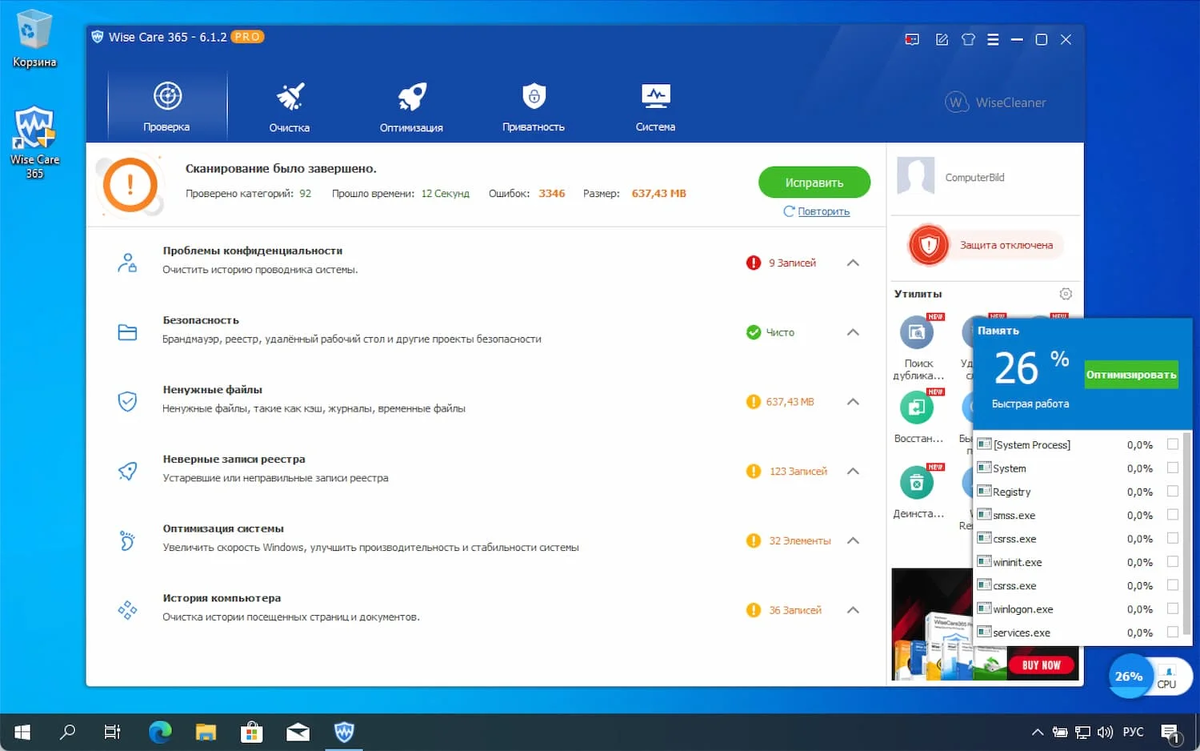The image size is (1200, 751).
Task: Collapse the Оптимизация системы section
Action: click(x=853, y=540)
